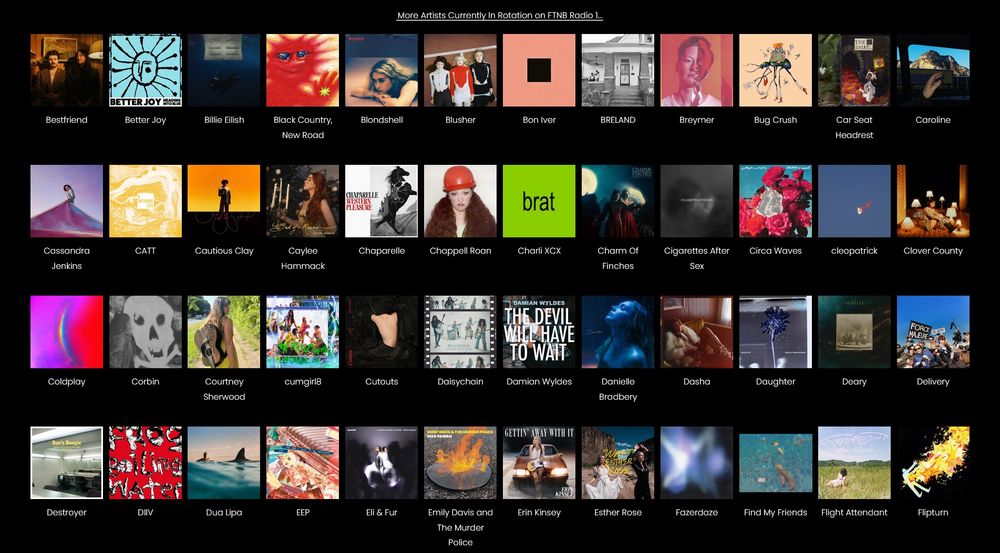View the Clover County album artwork
The height and width of the screenshot is (553, 1000).
click(x=933, y=201)
